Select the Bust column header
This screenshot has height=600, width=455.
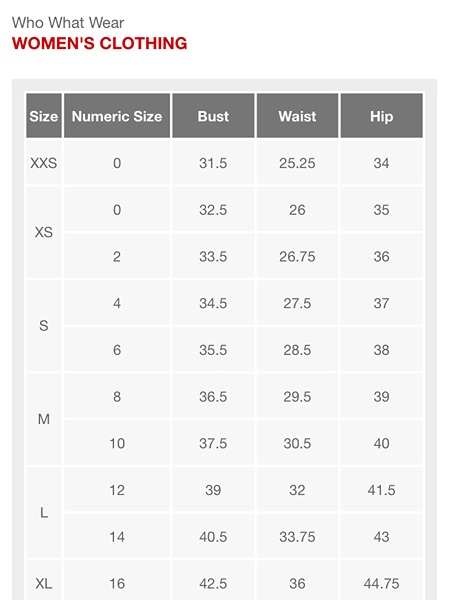point(213,116)
